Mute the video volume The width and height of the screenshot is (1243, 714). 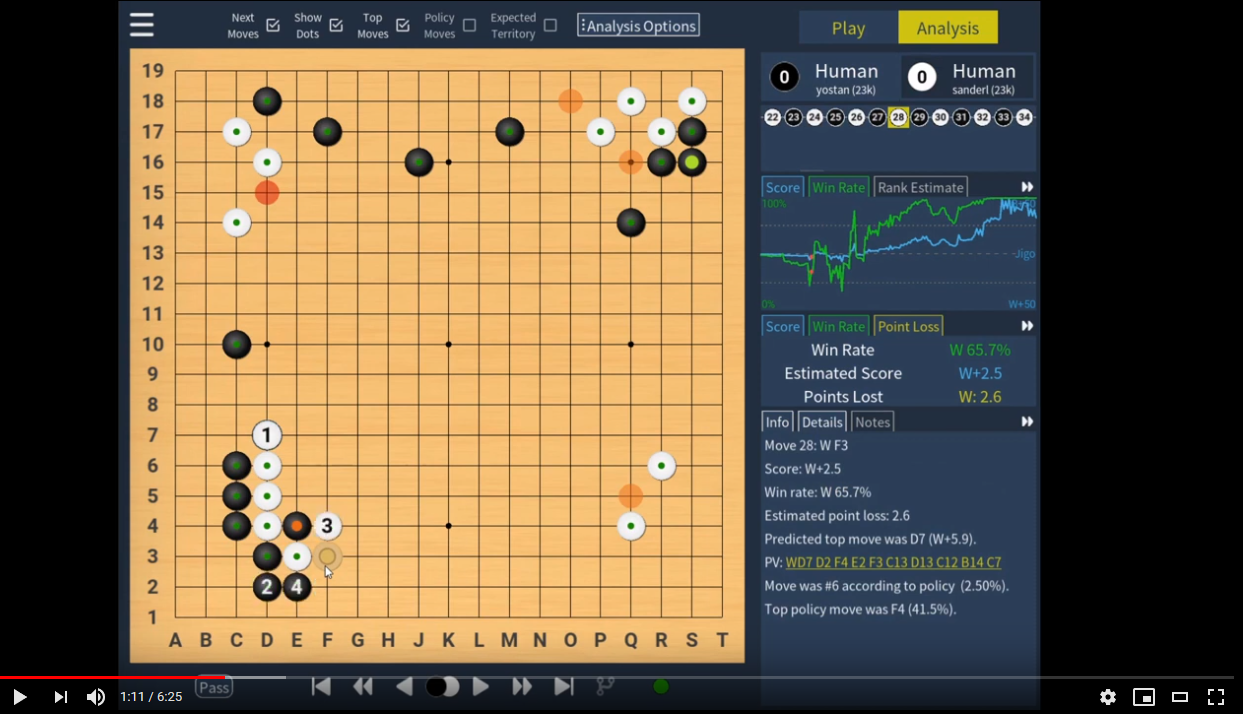96,697
